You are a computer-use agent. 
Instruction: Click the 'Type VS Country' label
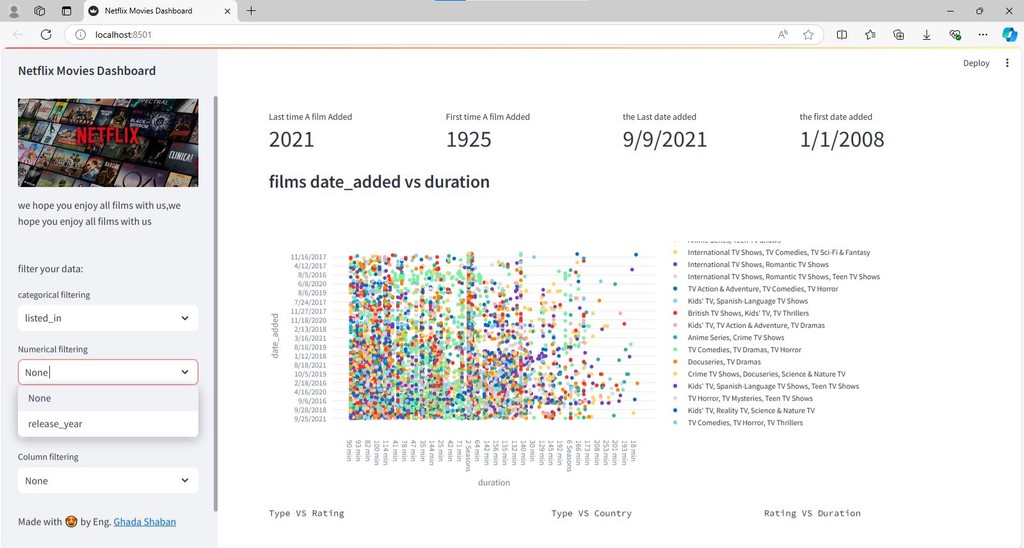pyautogui.click(x=591, y=513)
